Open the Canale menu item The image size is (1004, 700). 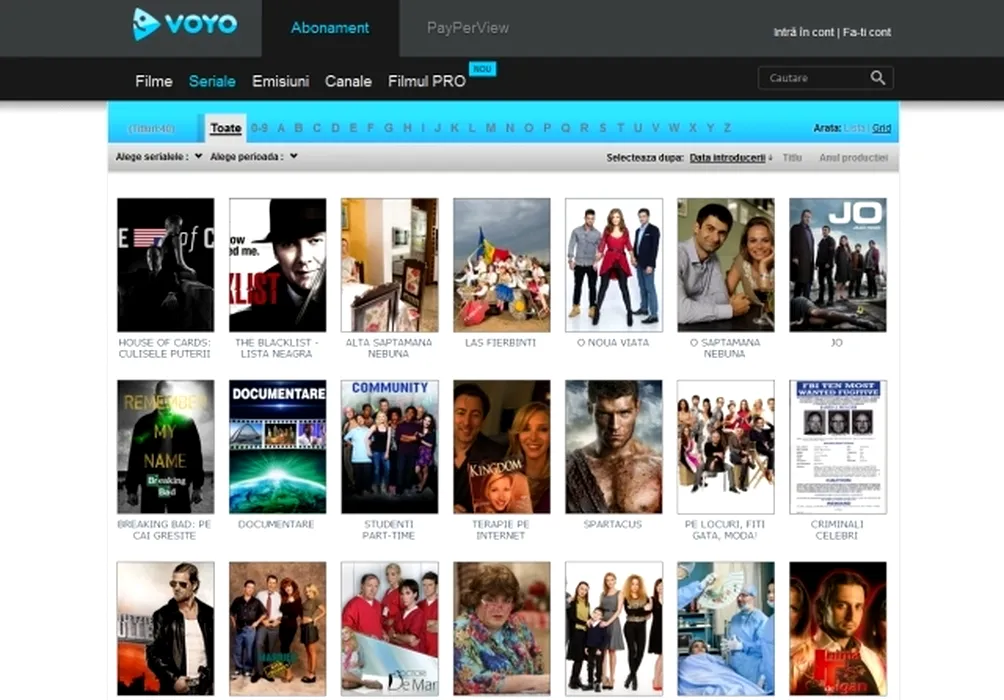click(x=348, y=81)
